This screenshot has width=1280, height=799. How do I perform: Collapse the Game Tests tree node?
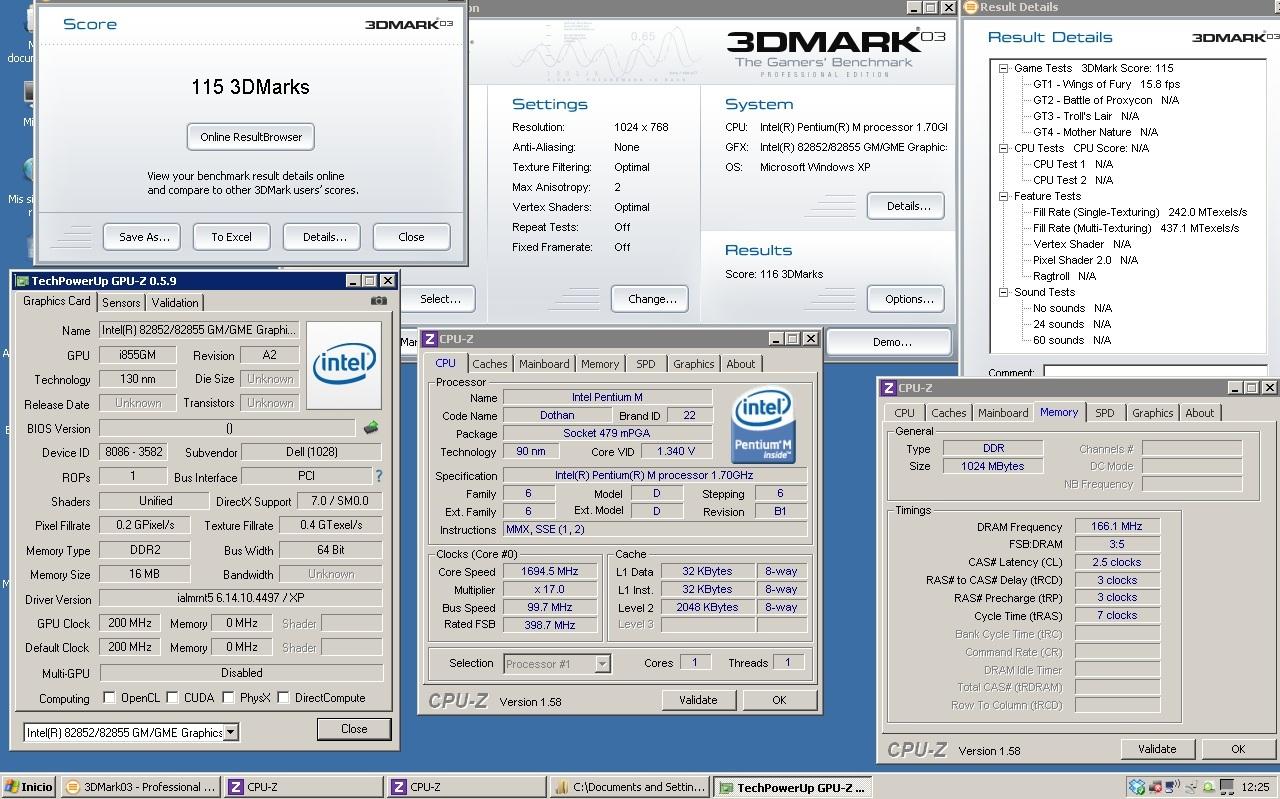click(x=1004, y=68)
